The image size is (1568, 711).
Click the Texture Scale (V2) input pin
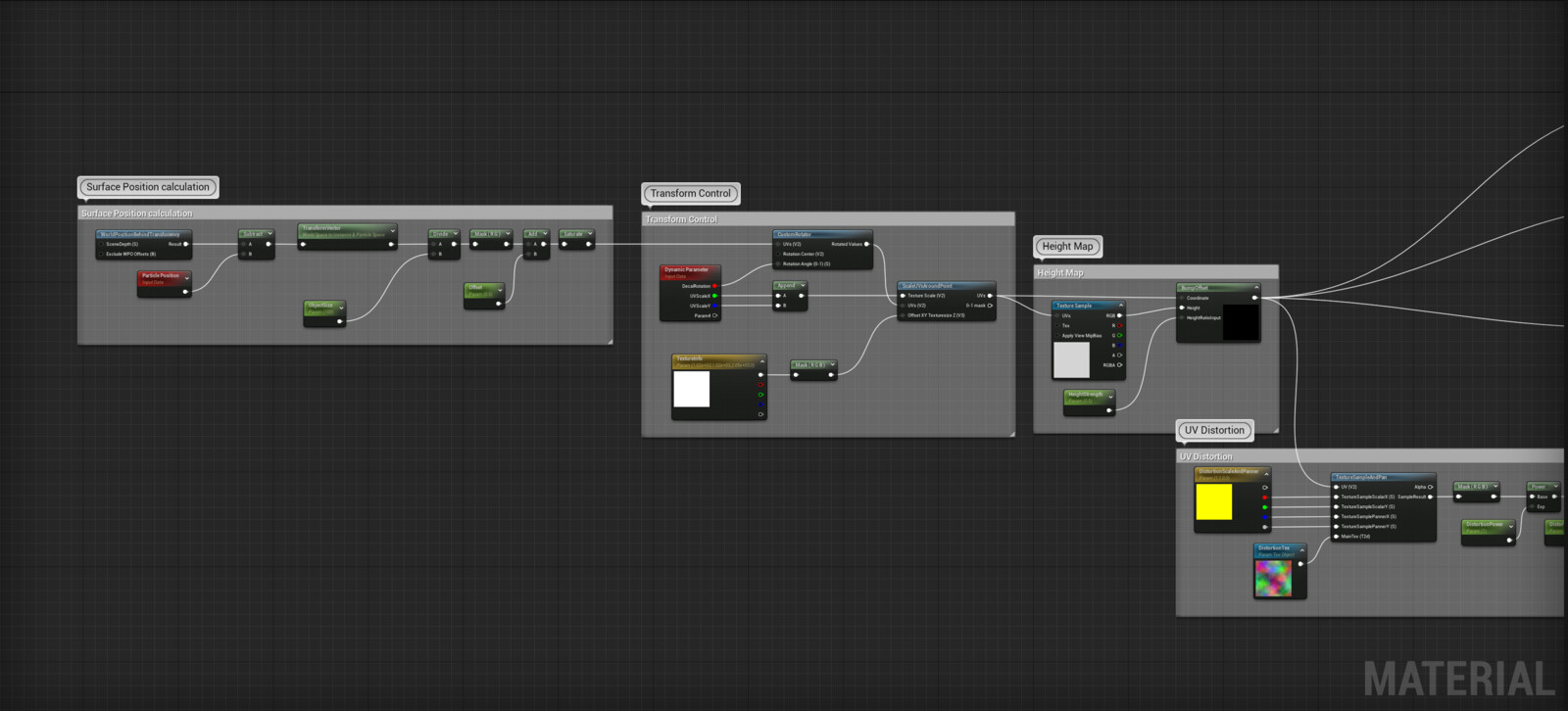(903, 296)
